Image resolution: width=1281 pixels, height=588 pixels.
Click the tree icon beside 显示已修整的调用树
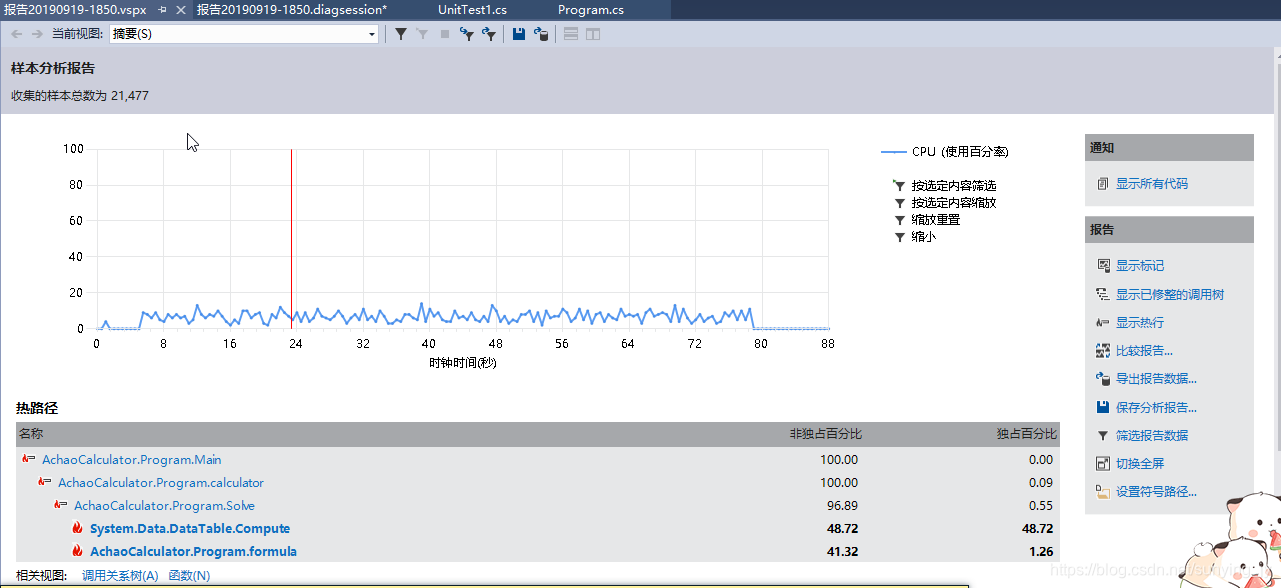pyautogui.click(x=1103, y=294)
